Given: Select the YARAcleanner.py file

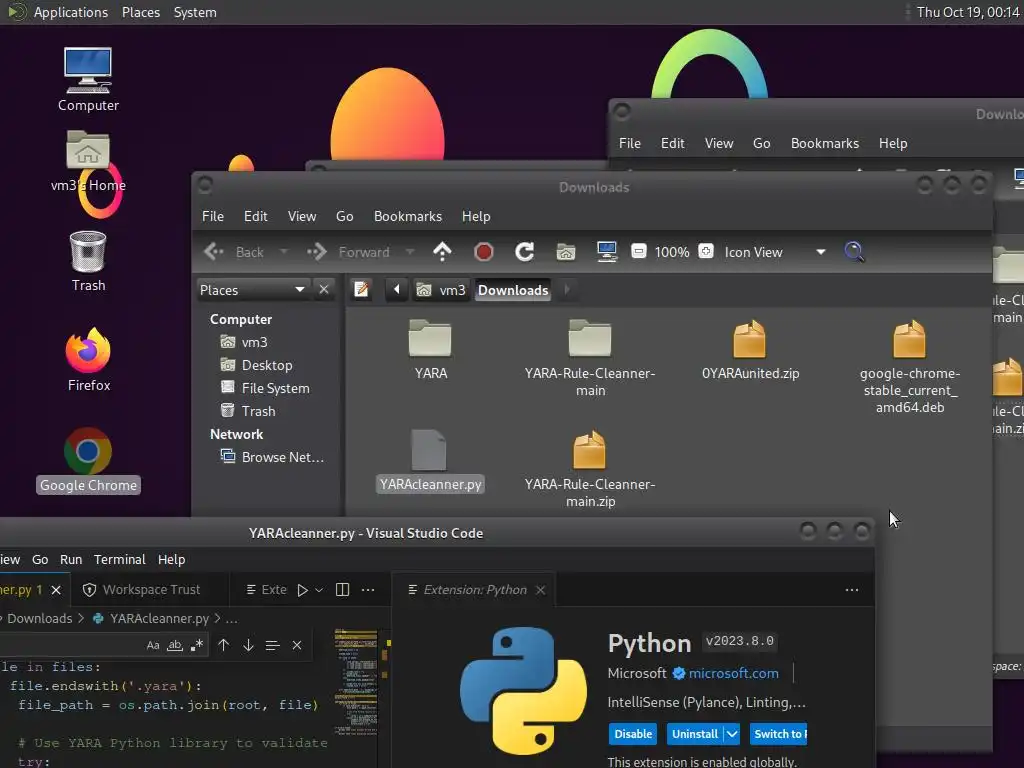Looking at the screenshot, I should (430, 461).
